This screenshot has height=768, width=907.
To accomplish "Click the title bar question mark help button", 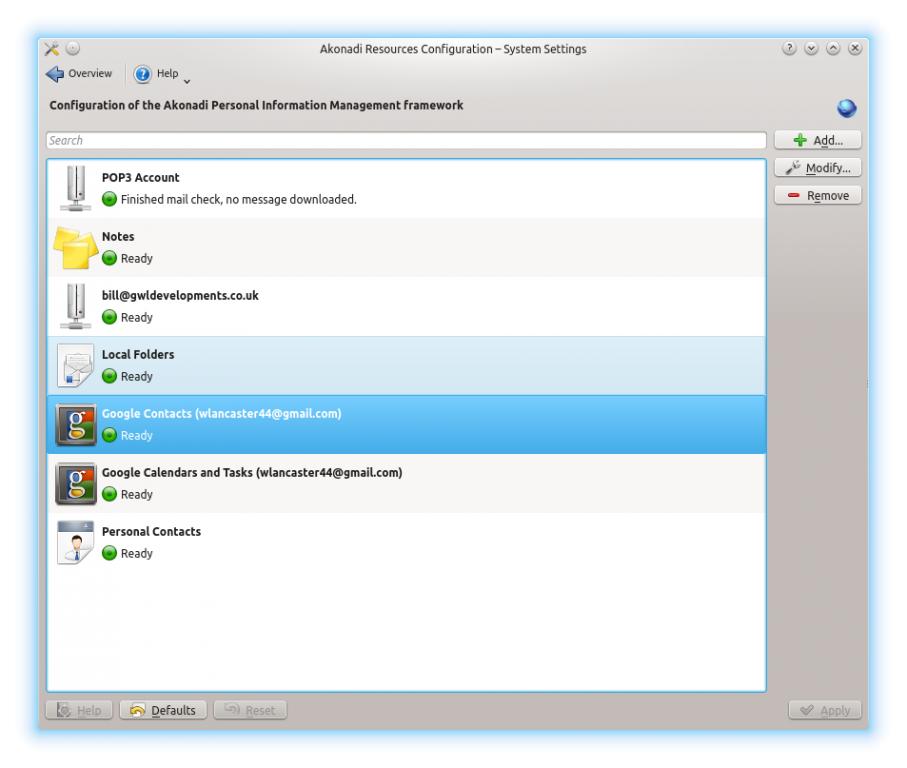I will point(791,48).
